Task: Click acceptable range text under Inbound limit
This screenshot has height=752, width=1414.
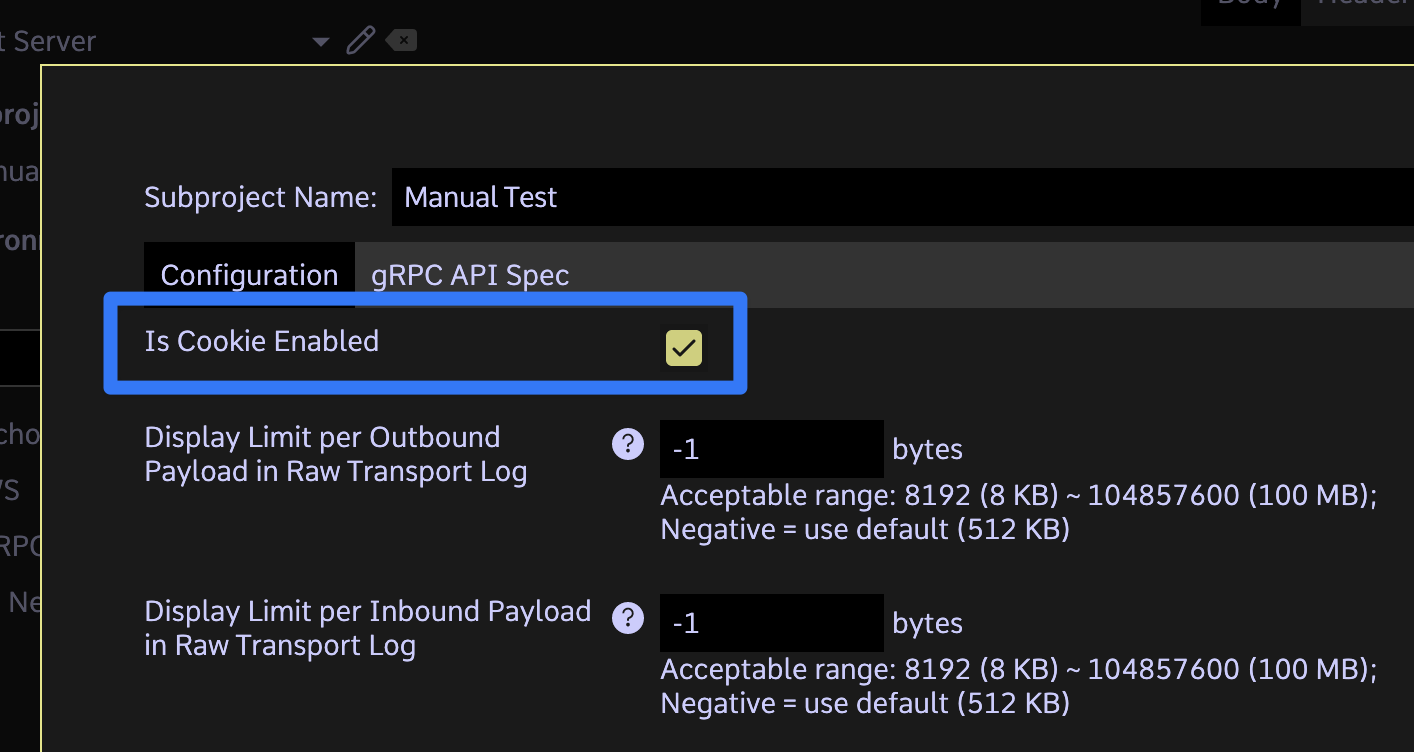Action: point(1019,686)
